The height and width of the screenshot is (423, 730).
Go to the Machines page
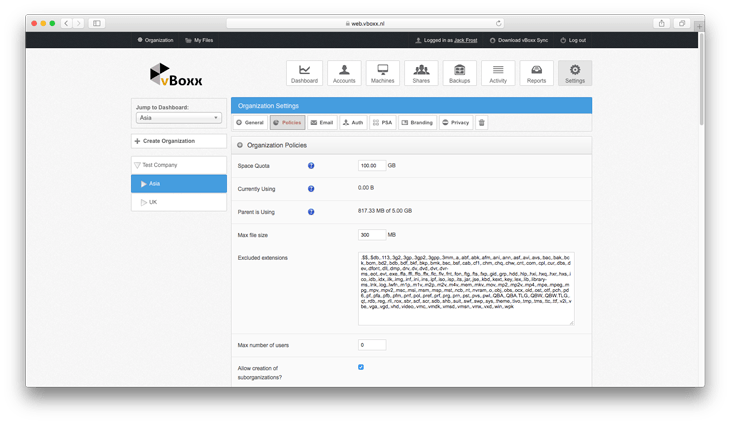[382, 73]
